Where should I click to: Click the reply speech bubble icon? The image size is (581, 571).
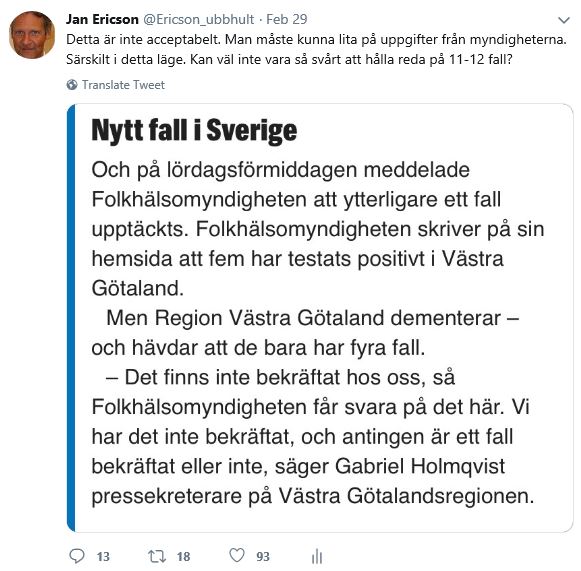[x=77, y=556]
